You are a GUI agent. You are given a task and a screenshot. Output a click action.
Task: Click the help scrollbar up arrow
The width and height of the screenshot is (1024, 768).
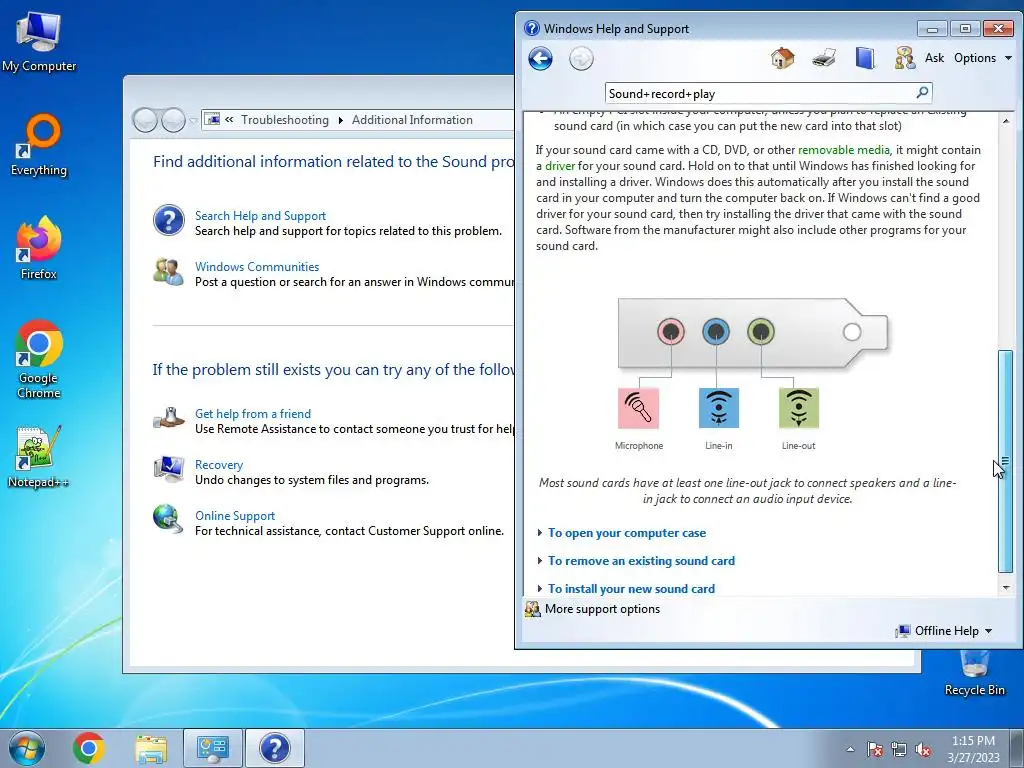pos(1006,121)
